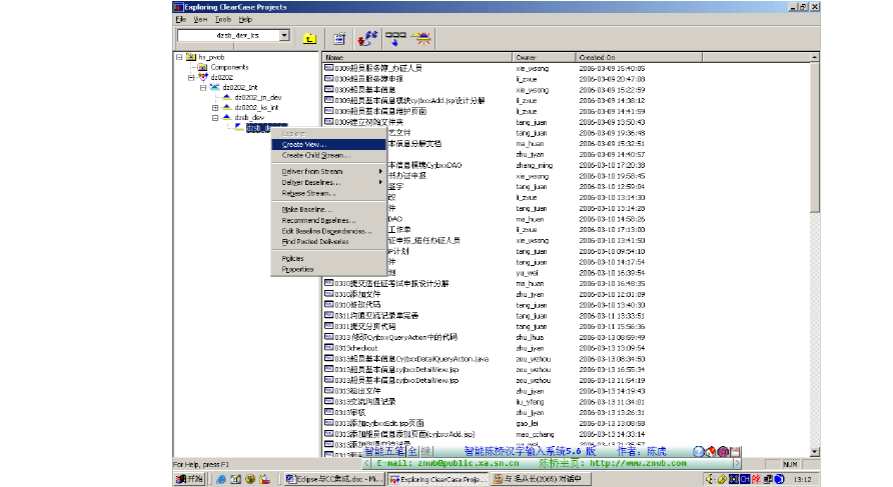The width and height of the screenshot is (893, 487).
Task: Click the Windows Start button
Action: (187, 479)
